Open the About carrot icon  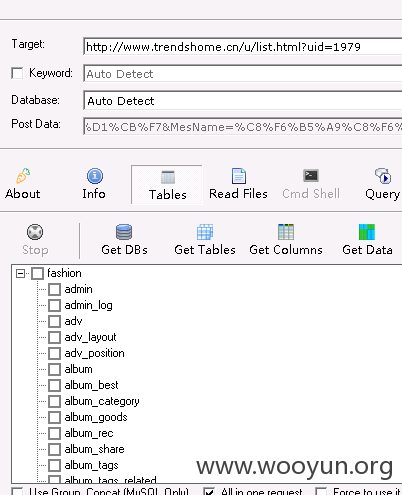(23, 176)
